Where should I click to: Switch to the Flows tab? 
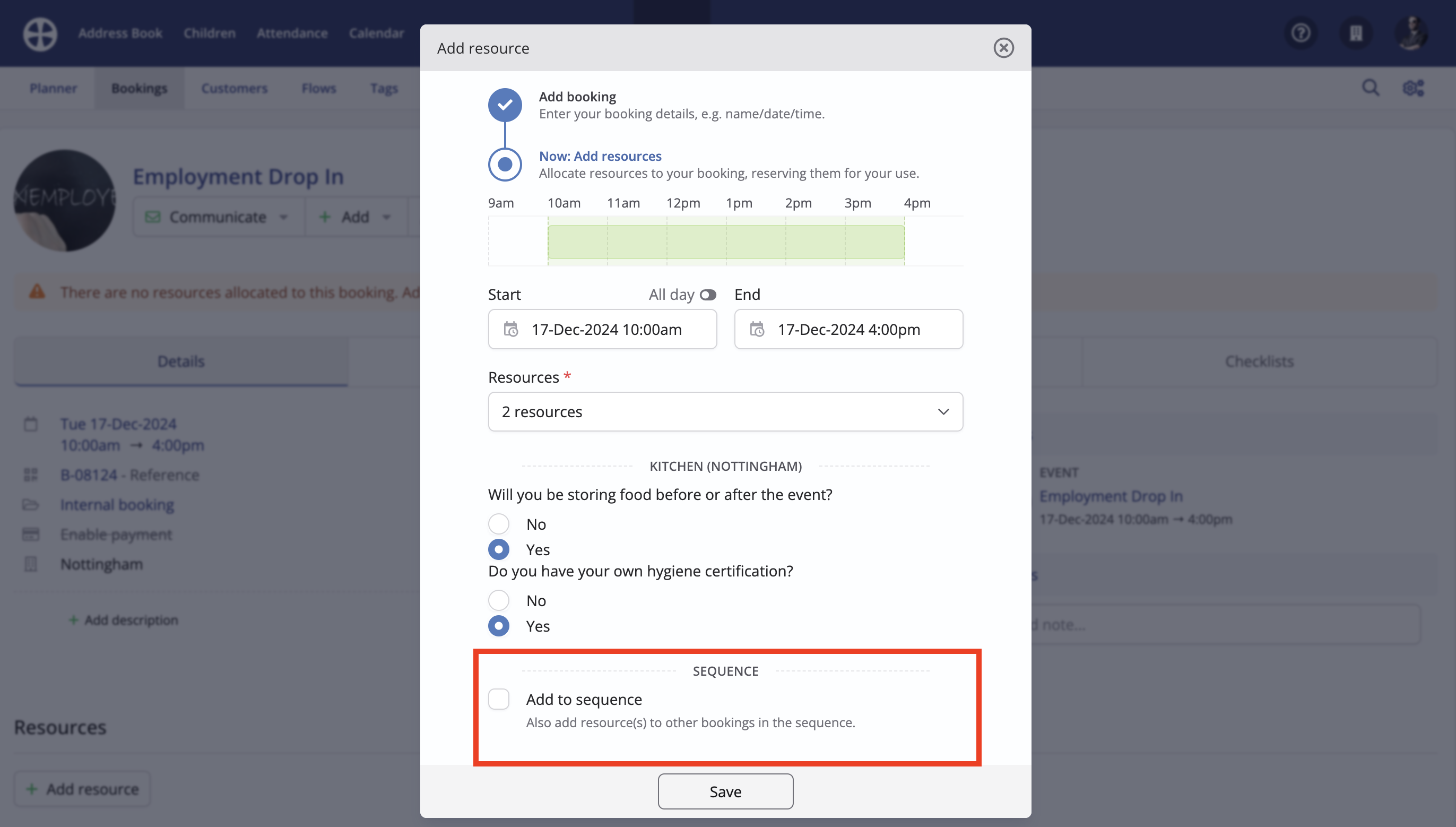pos(318,88)
